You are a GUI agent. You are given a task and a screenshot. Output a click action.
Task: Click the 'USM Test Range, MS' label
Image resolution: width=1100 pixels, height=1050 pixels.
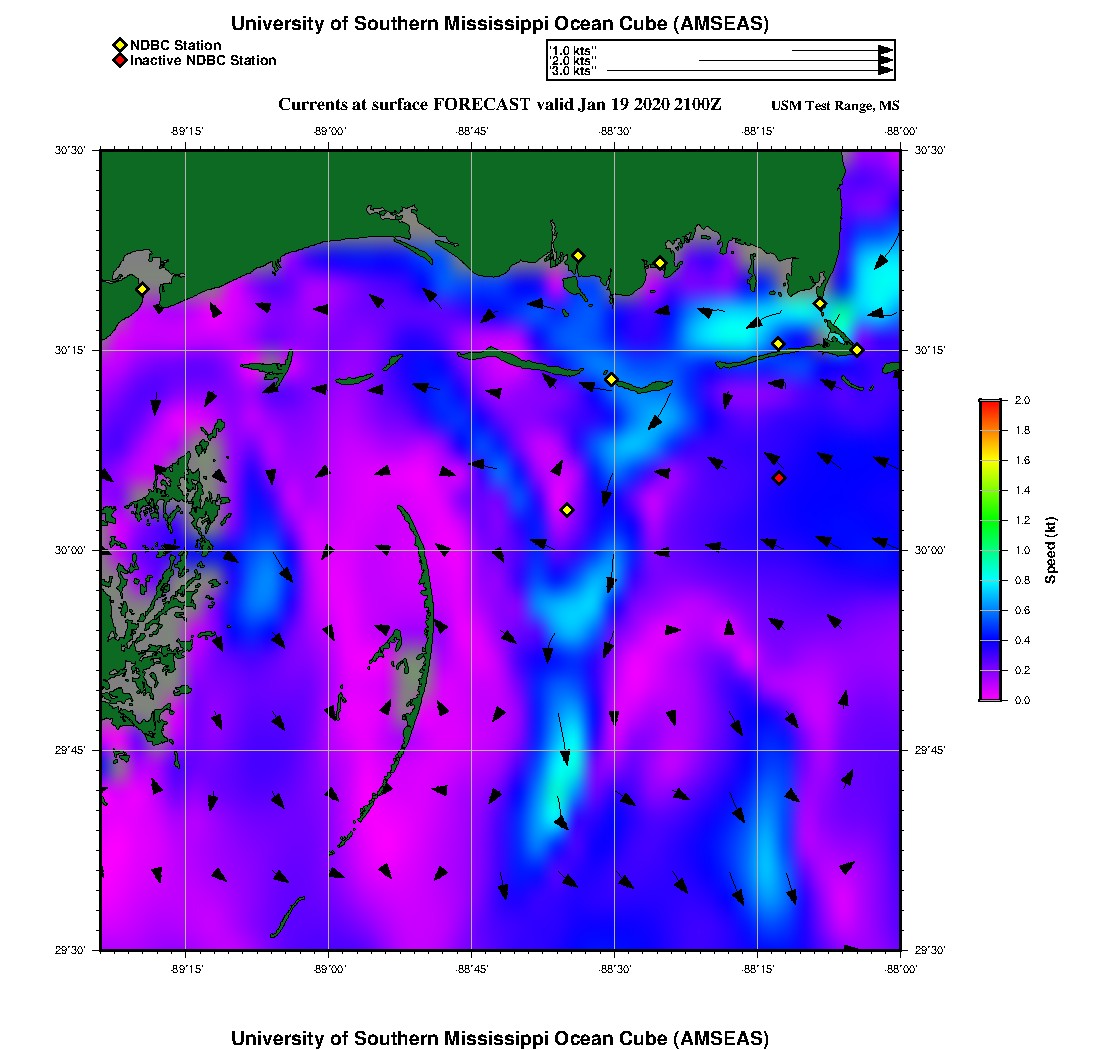pos(835,106)
